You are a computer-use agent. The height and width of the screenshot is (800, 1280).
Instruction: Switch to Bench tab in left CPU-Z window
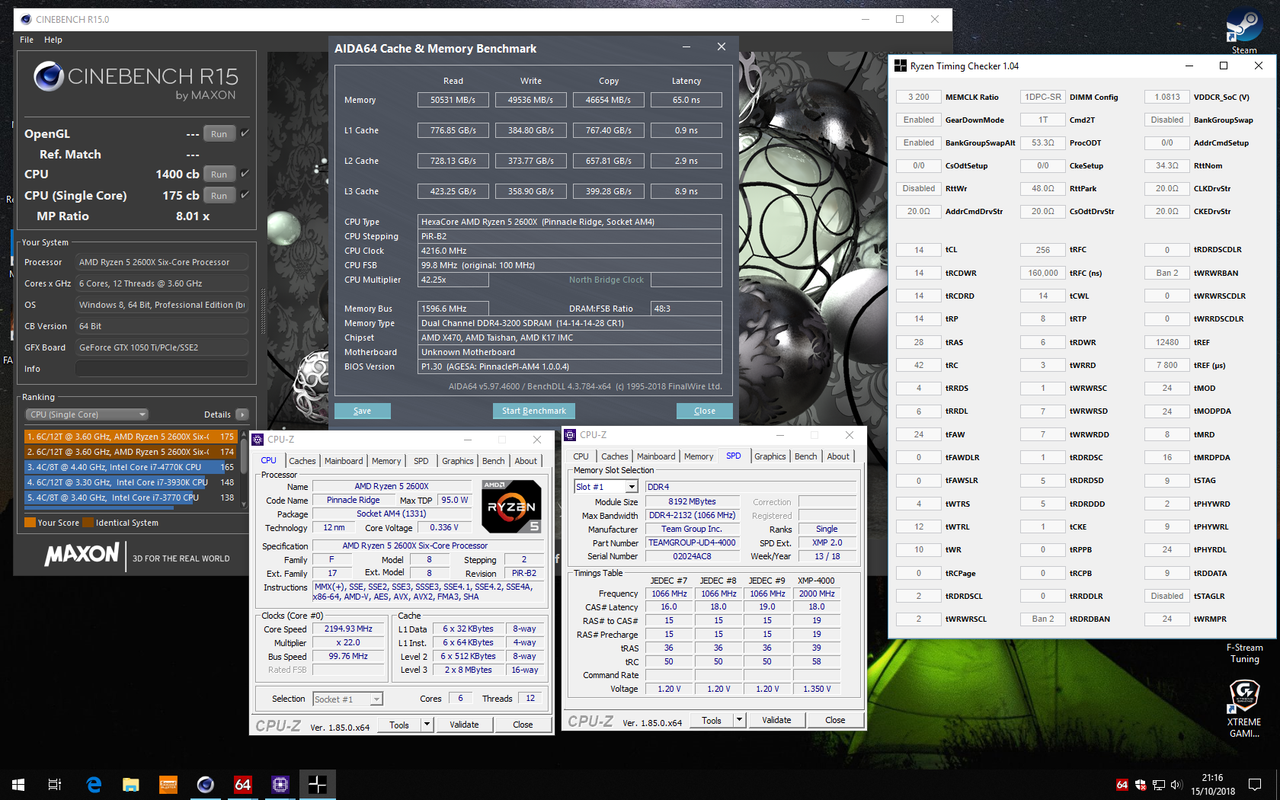tap(493, 461)
